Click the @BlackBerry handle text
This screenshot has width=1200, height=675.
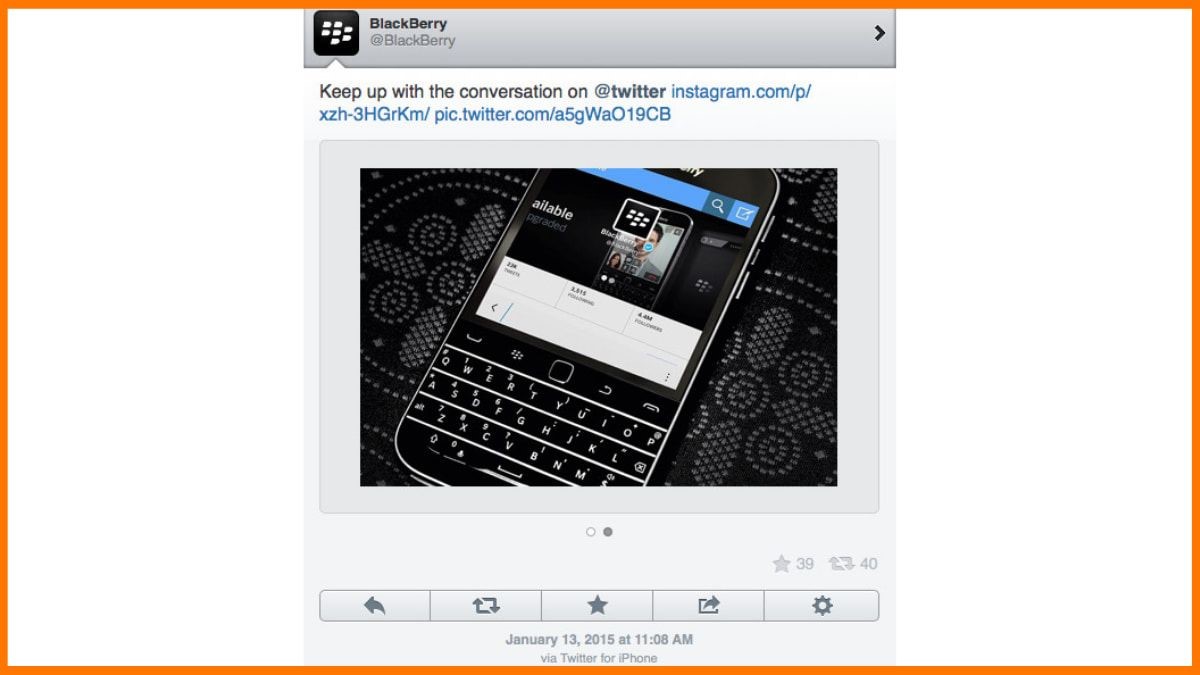click(412, 41)
